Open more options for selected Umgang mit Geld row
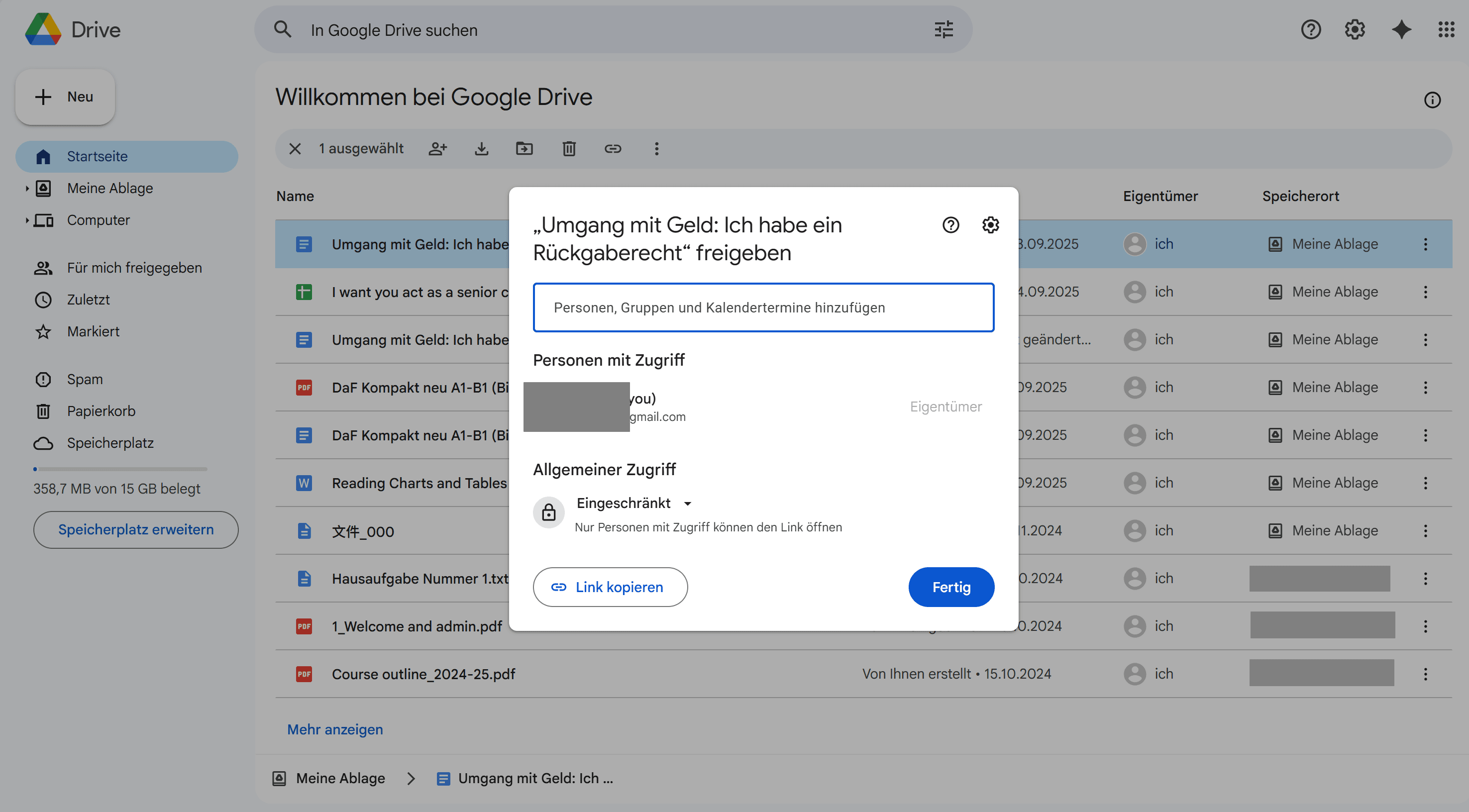This screenshot has width=1469, height=812. [1425, 244]
